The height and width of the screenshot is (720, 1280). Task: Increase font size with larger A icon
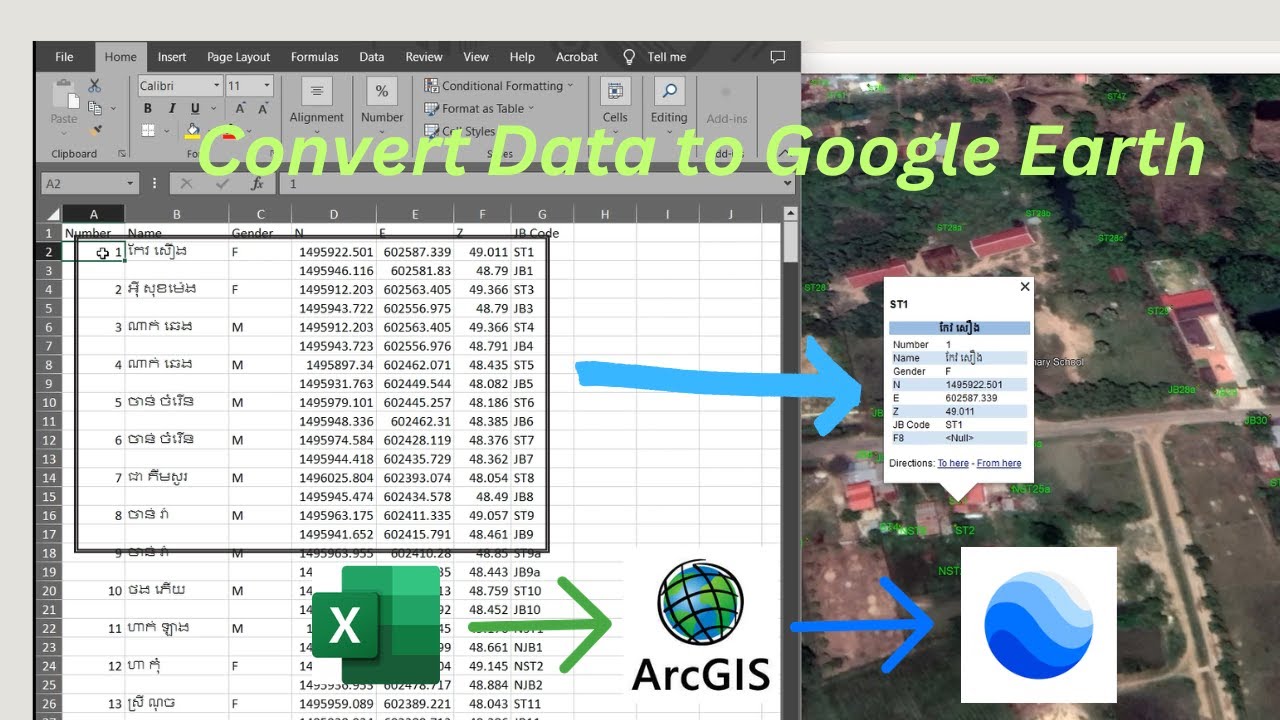240,109
